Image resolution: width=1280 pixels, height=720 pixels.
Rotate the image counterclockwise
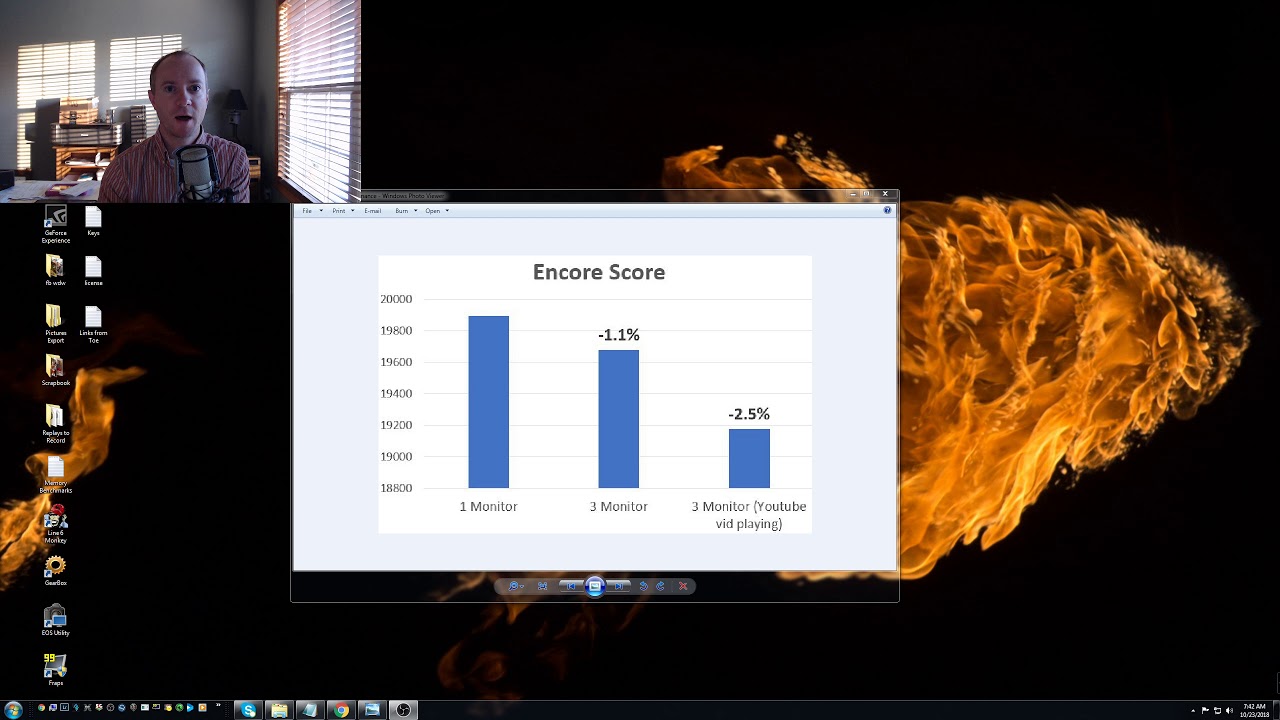(x=643, y=586)
